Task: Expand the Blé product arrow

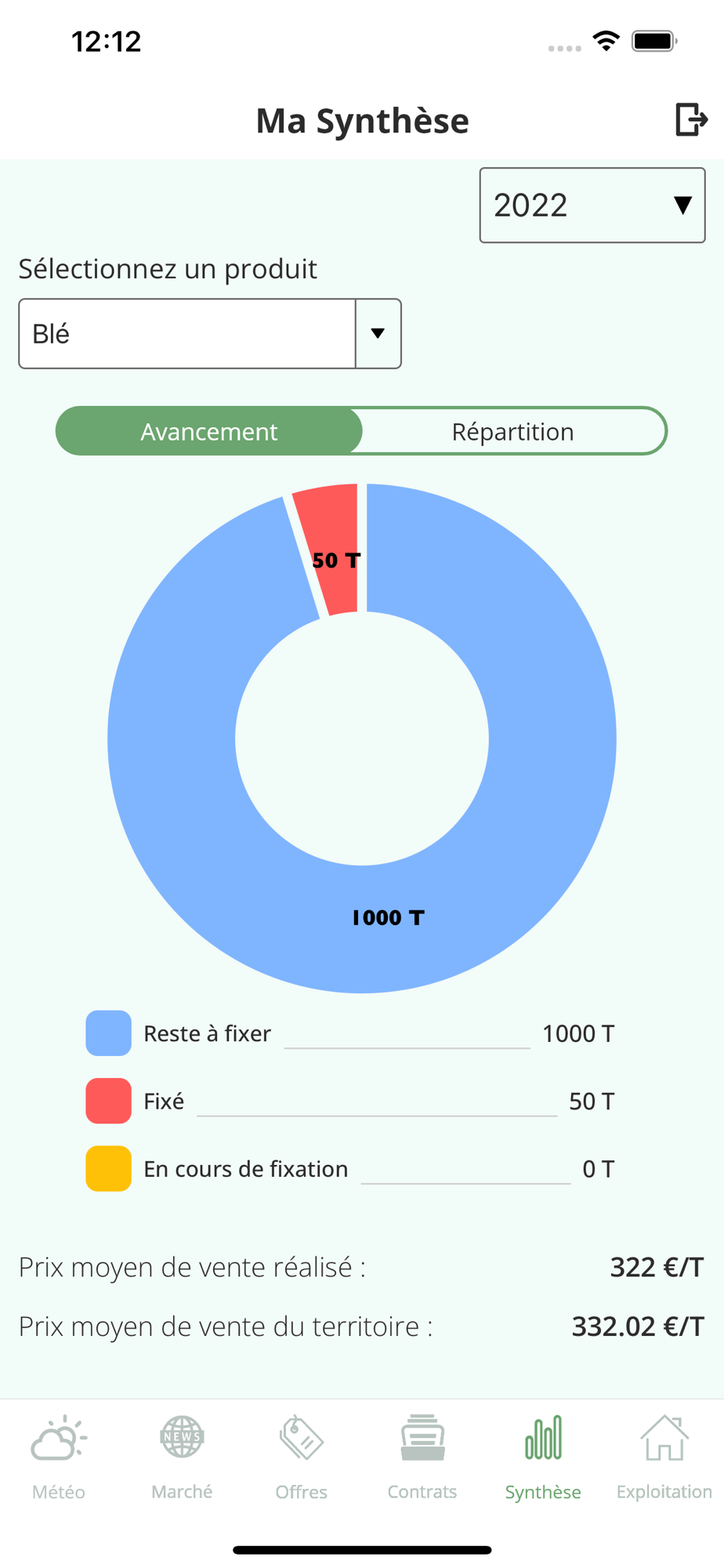Action: click(378, 333)
